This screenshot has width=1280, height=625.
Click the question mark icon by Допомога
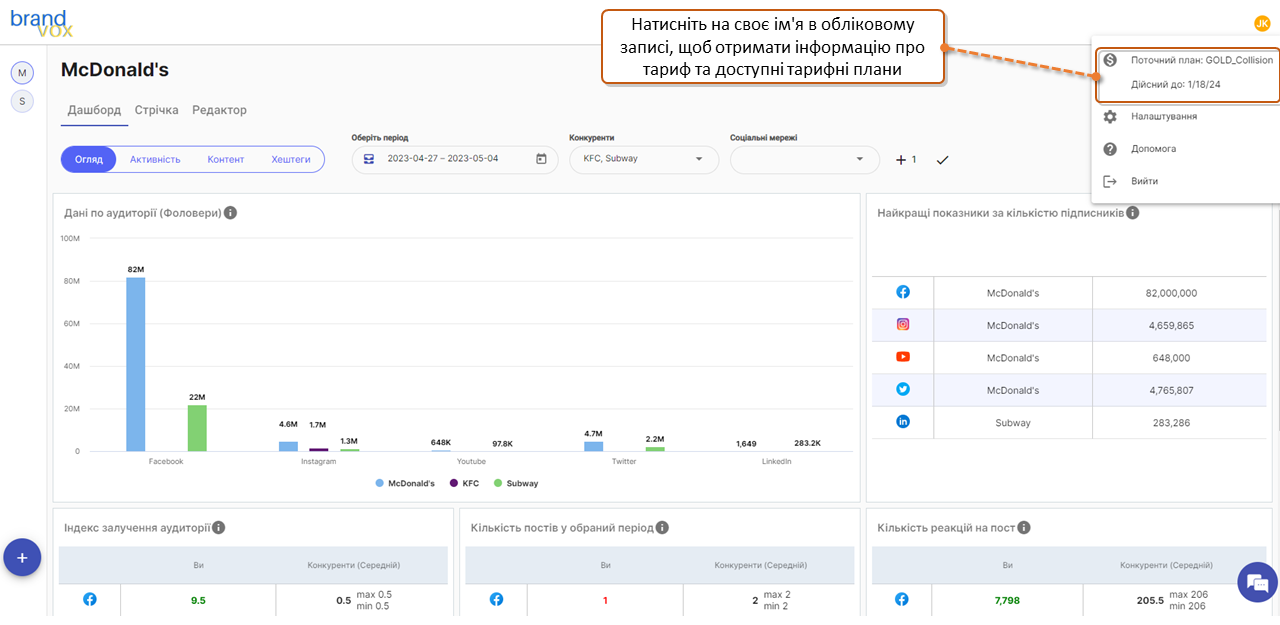(x=1110, y=149)
